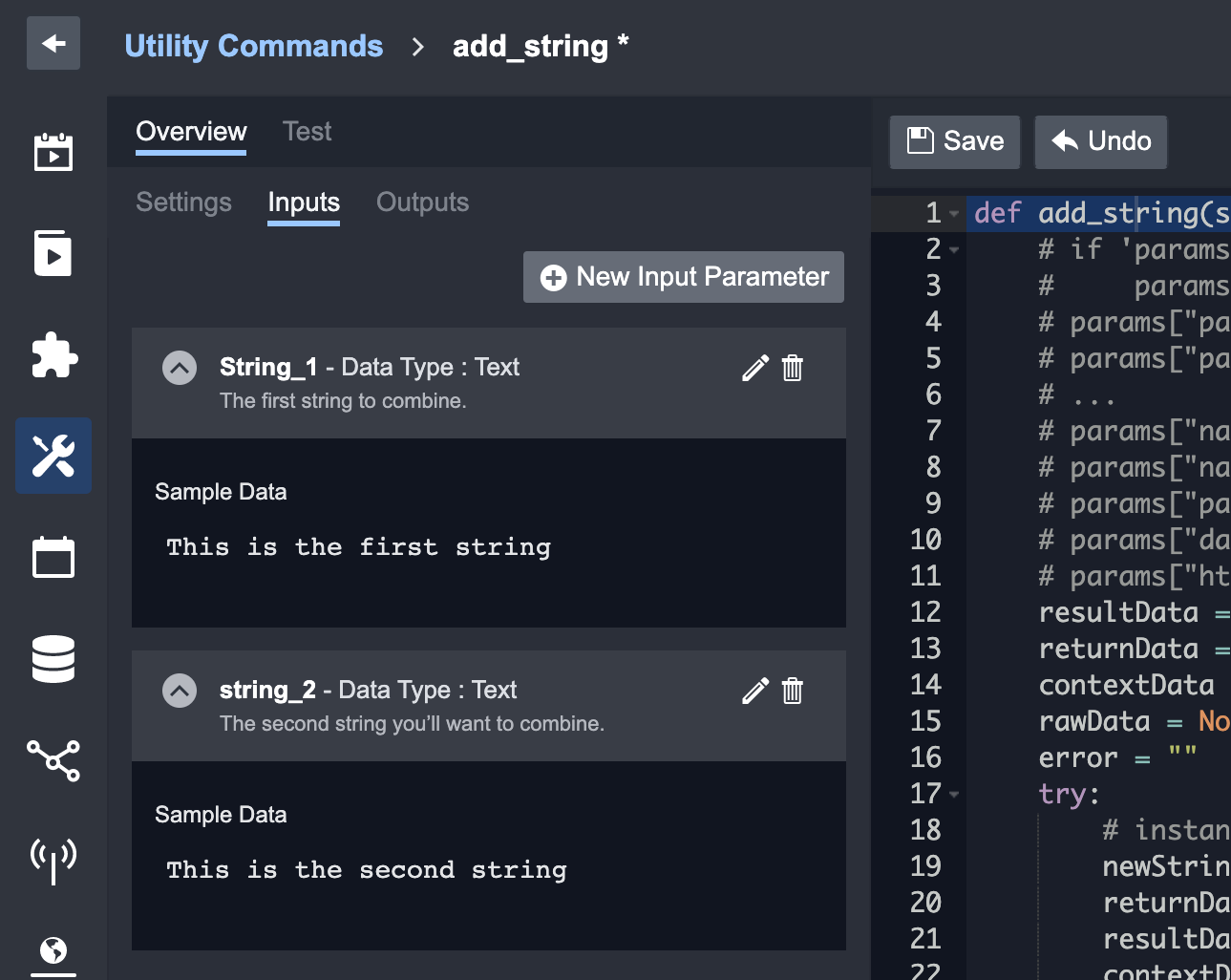Open the puzzle piece integrations icon
The height and width of the screenshot is (980, 1231).
pos(53,355)
